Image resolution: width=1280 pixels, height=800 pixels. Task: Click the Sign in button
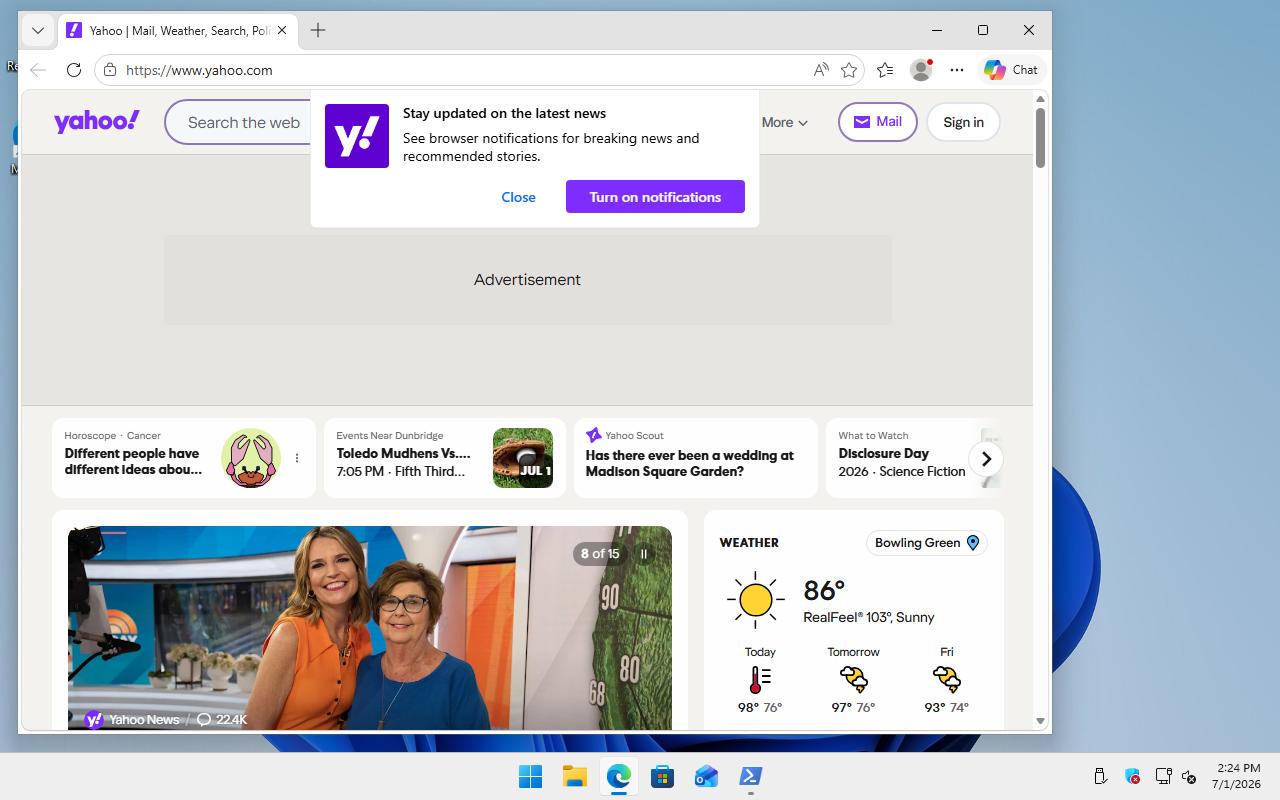click(963, 122)
